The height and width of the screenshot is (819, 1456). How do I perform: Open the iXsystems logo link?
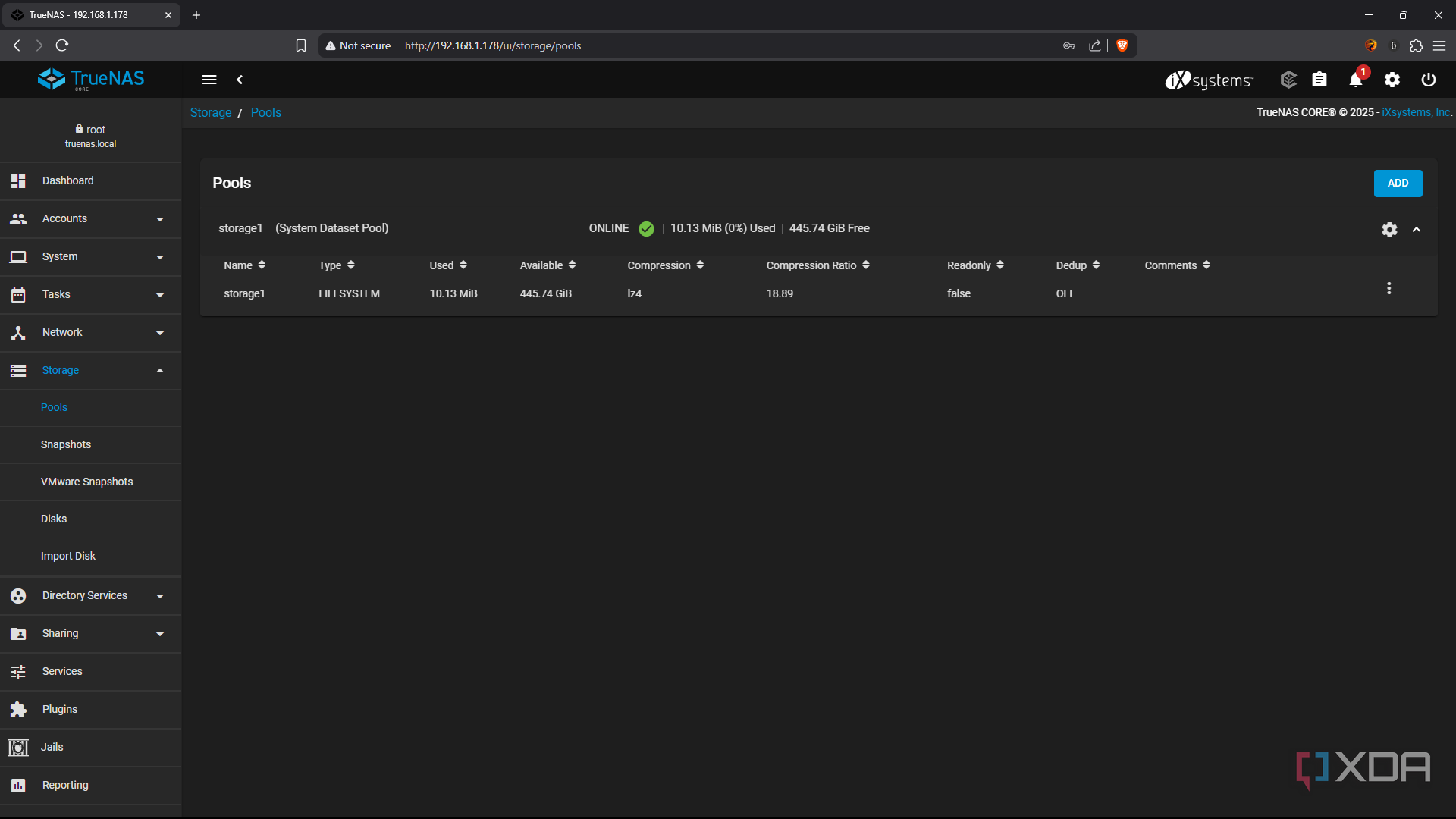[1209, 80]
